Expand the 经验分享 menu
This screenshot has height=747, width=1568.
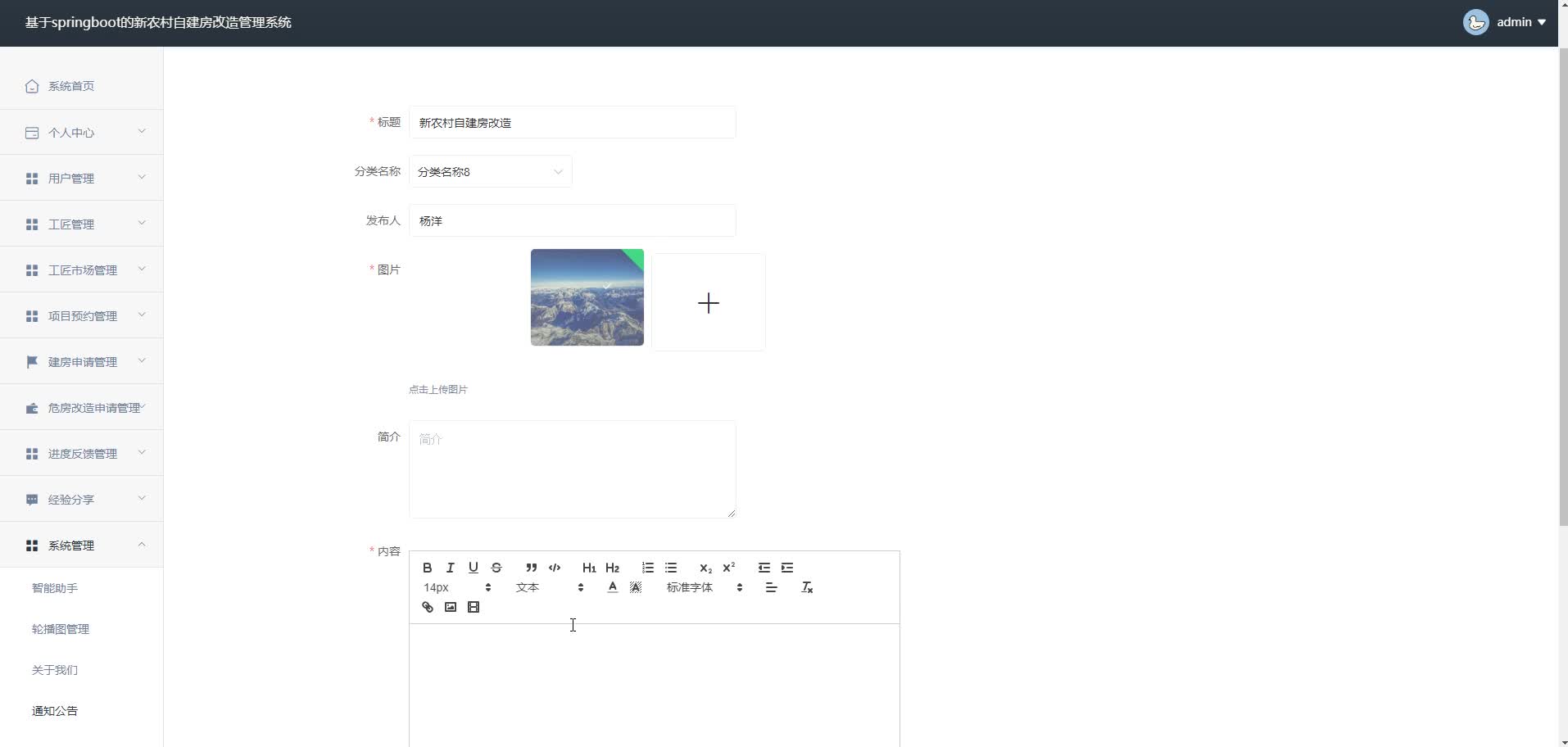82,499
